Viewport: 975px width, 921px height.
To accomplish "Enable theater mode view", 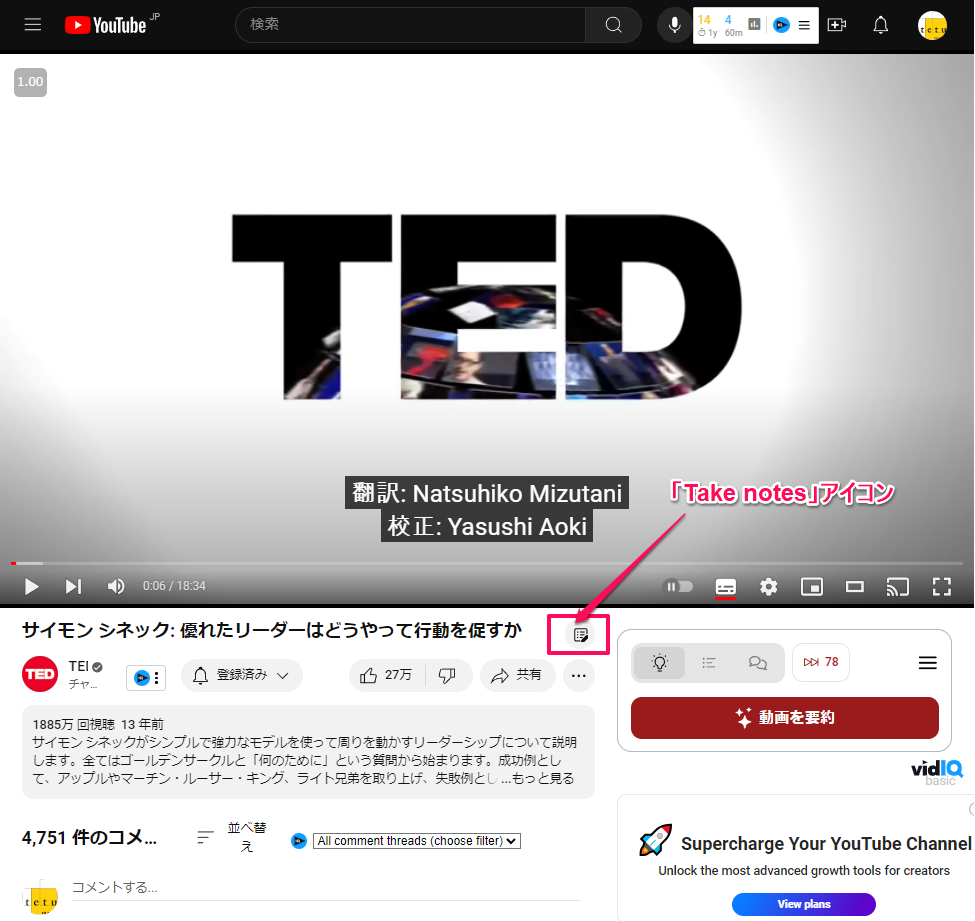I will (x=855, y=586).
